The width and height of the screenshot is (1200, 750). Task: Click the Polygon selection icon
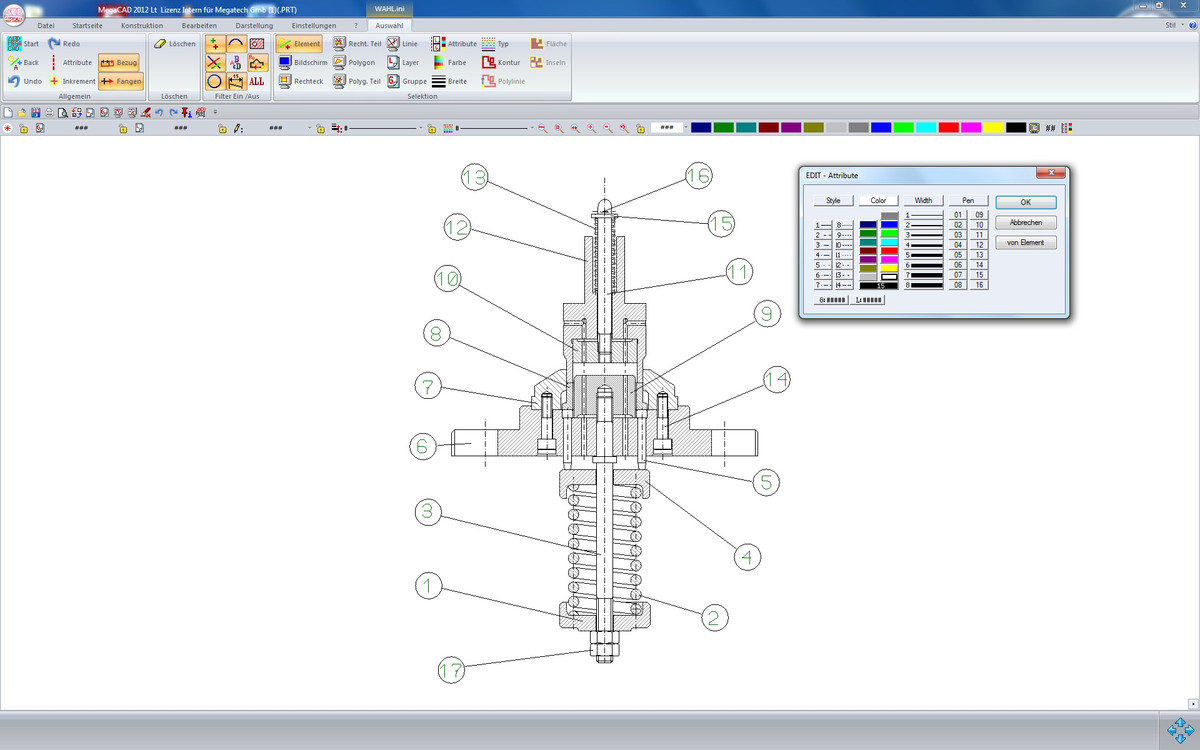click(340, 62)
